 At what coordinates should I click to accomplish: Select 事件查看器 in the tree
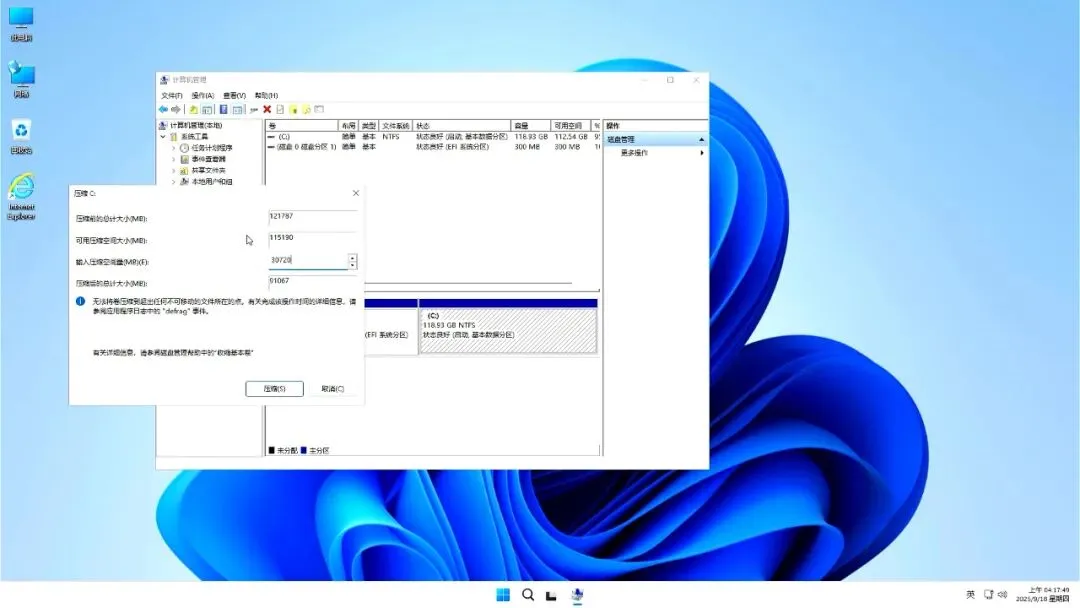tap(208, 159)
